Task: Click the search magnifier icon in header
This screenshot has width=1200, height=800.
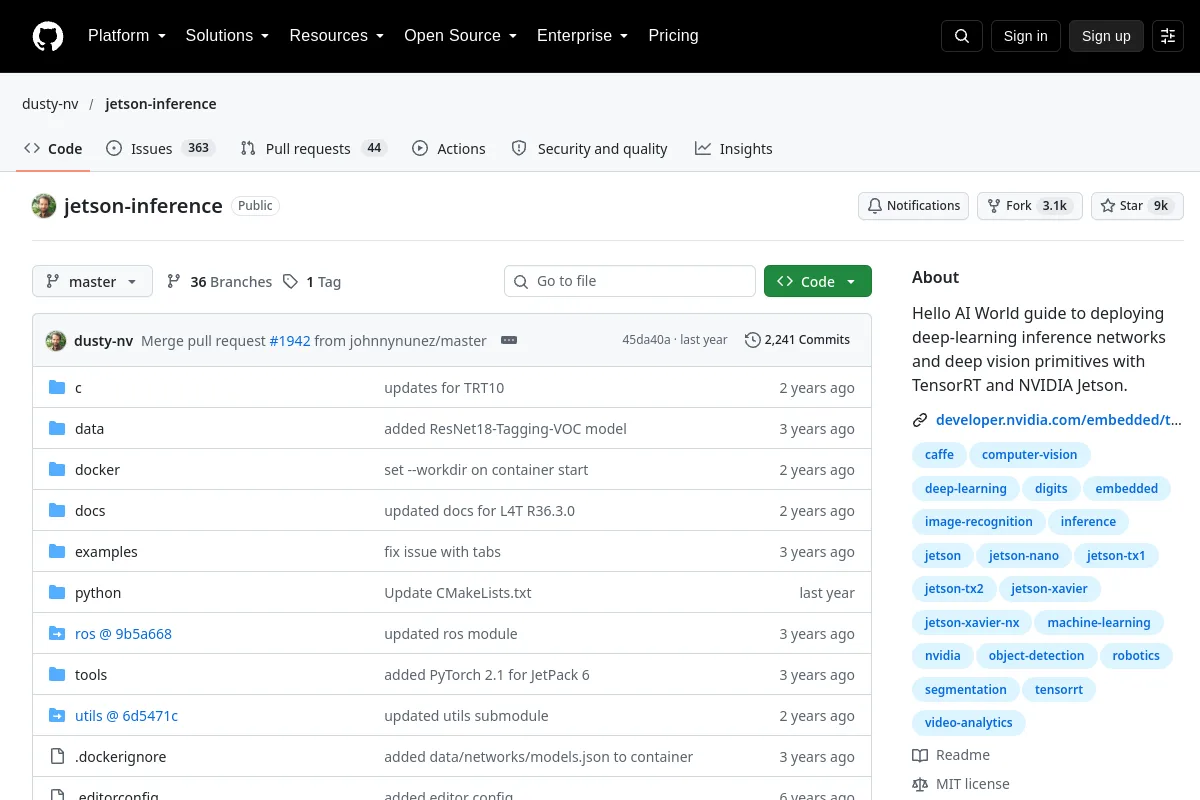Action: coord(962,36)
